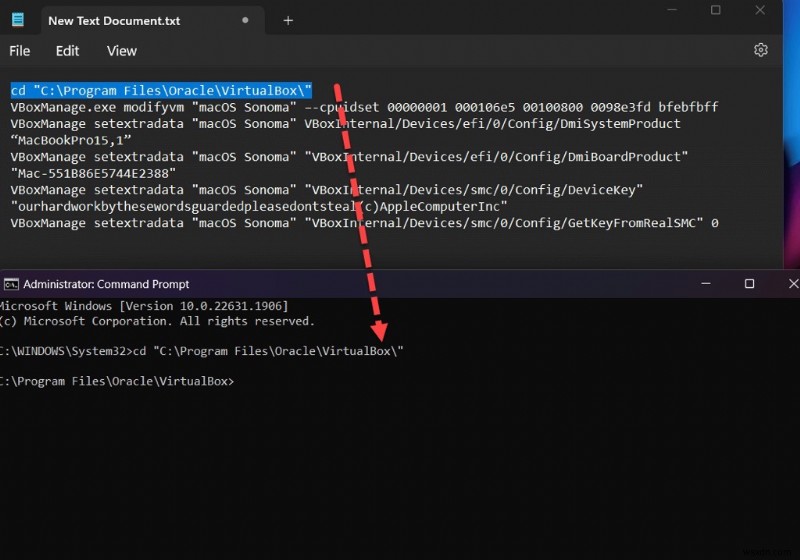Click the C:\Program Files\Oracle\VirtualBox> prompt
Viewport: 800px width, 560px height.
(x=117, y=381)
